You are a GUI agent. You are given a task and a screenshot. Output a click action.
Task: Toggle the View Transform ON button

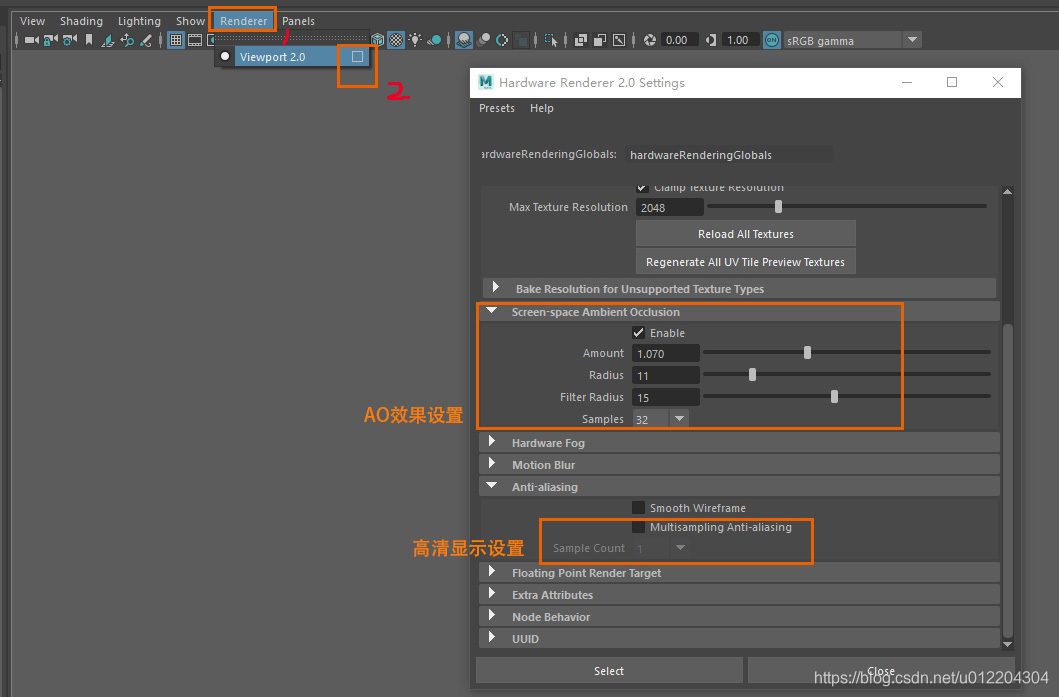771,41
